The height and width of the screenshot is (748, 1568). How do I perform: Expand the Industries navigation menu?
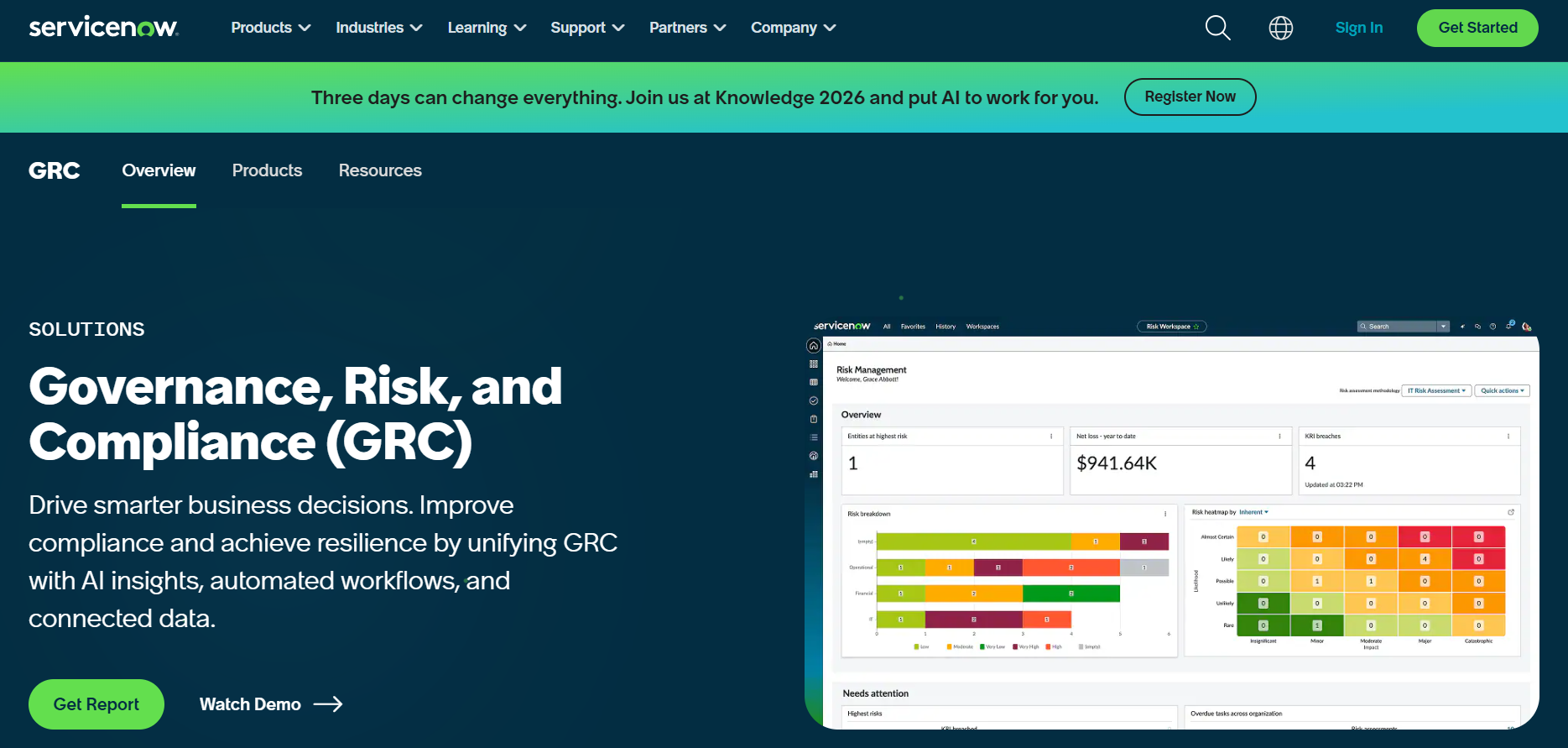pos(379,28)
